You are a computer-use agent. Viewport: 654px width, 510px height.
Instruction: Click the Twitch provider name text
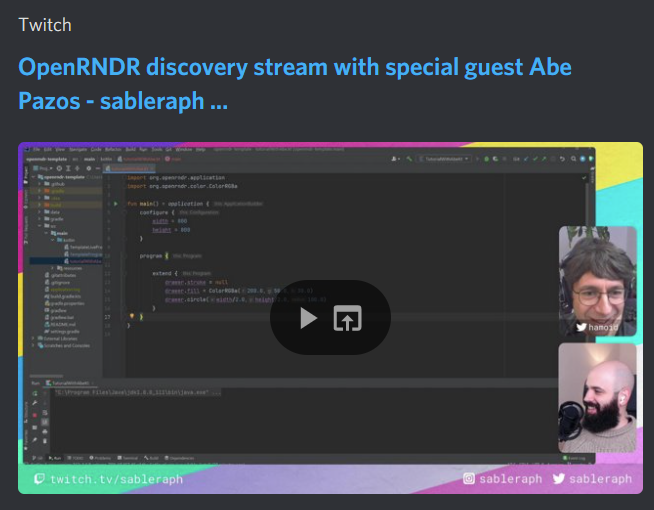45,25
